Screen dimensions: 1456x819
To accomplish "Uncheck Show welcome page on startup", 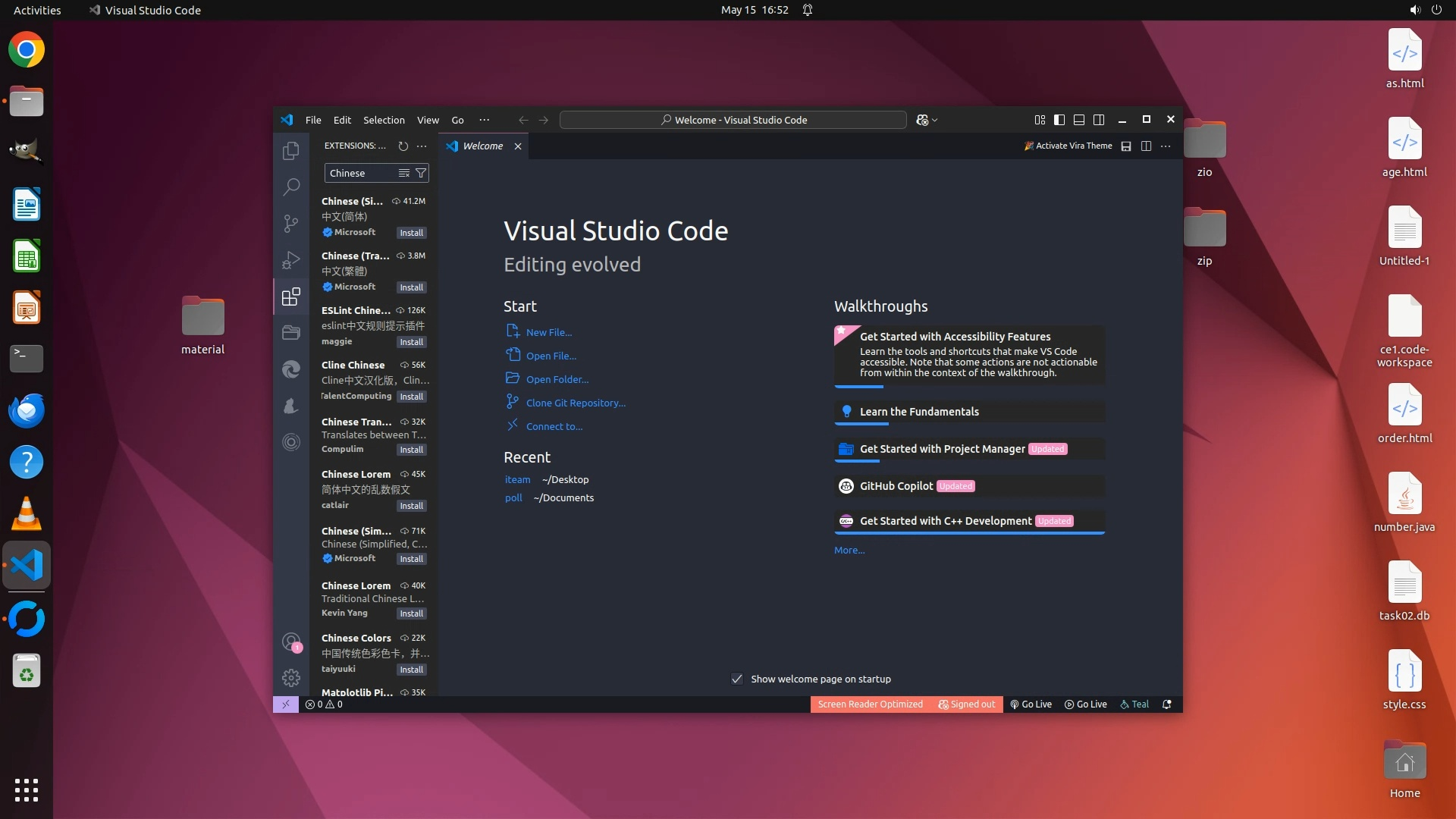I will 737,679.
